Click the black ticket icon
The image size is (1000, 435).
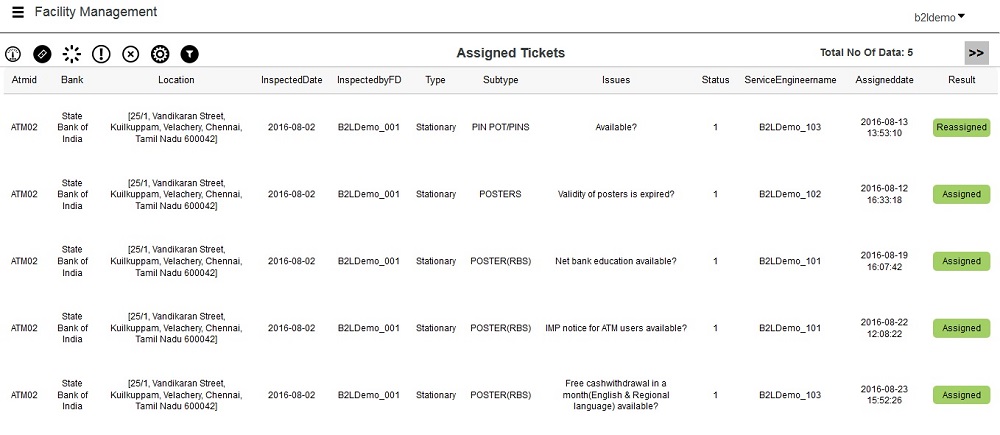point(42,54)
